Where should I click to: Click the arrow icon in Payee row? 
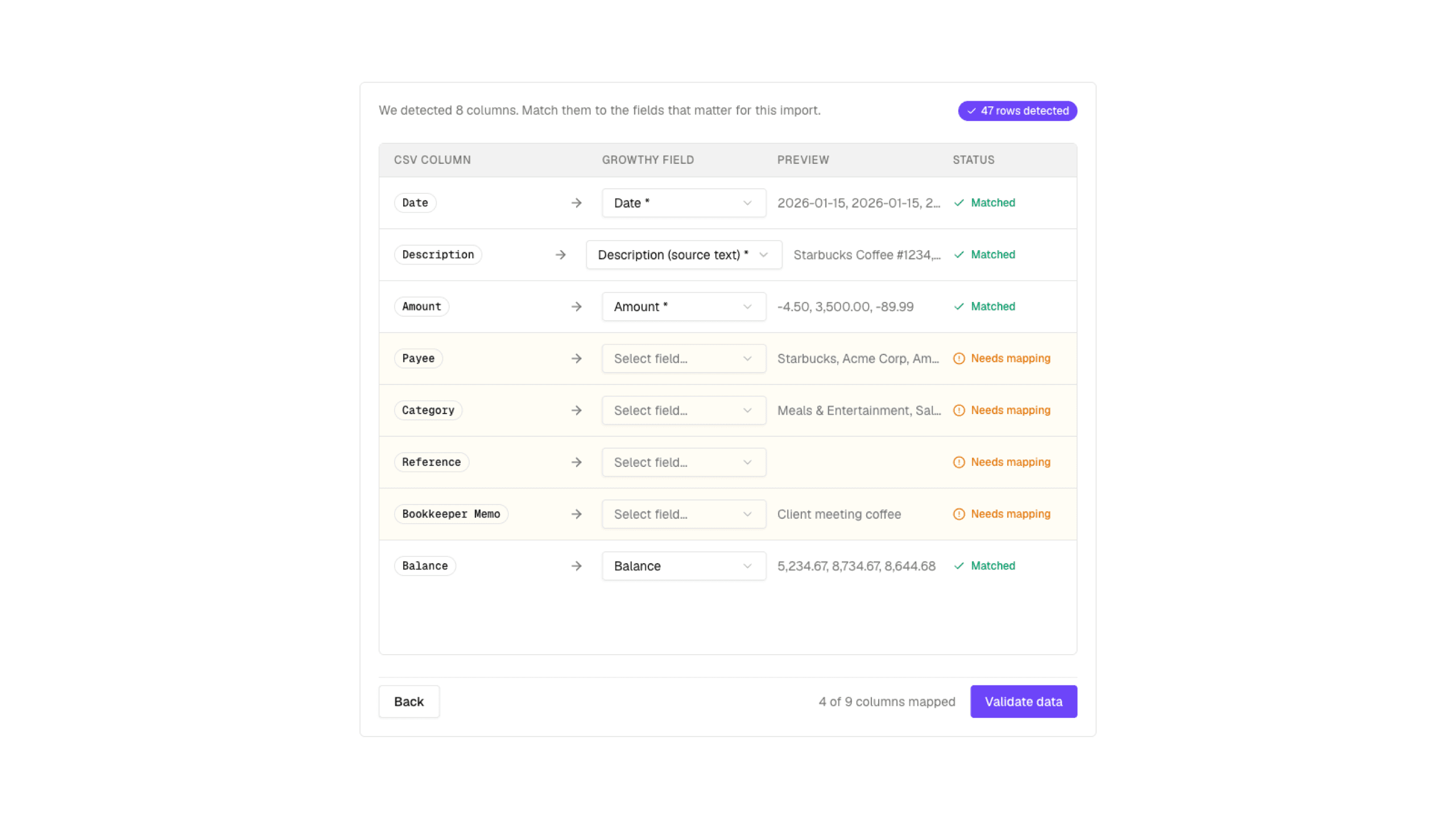576,358
